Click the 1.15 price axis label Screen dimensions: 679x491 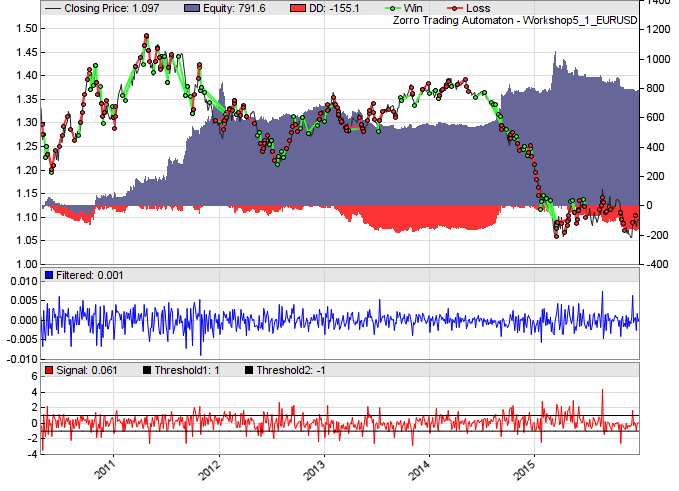27,194
